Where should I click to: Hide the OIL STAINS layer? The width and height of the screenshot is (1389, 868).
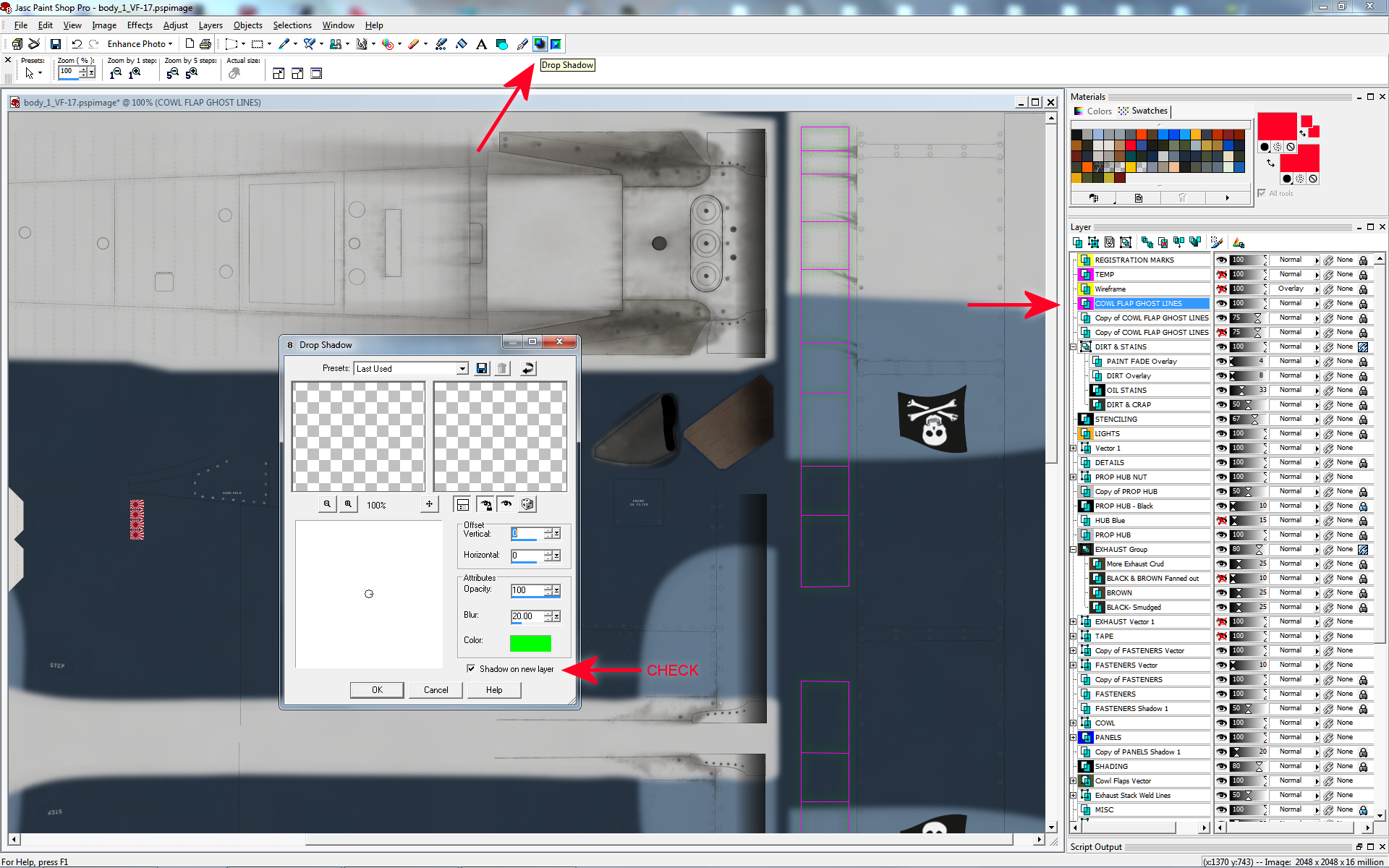point(1222,390)
